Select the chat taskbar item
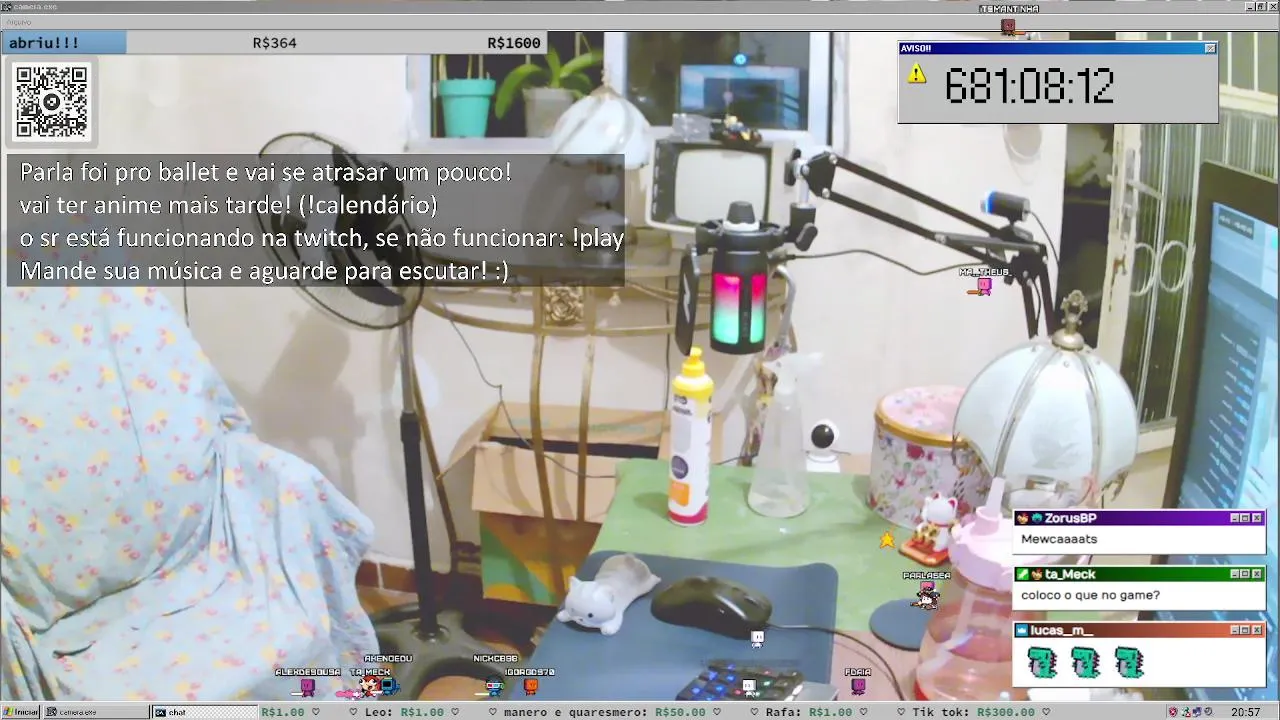Viewport: 1280px width, 720px height. tap(204, 712)
